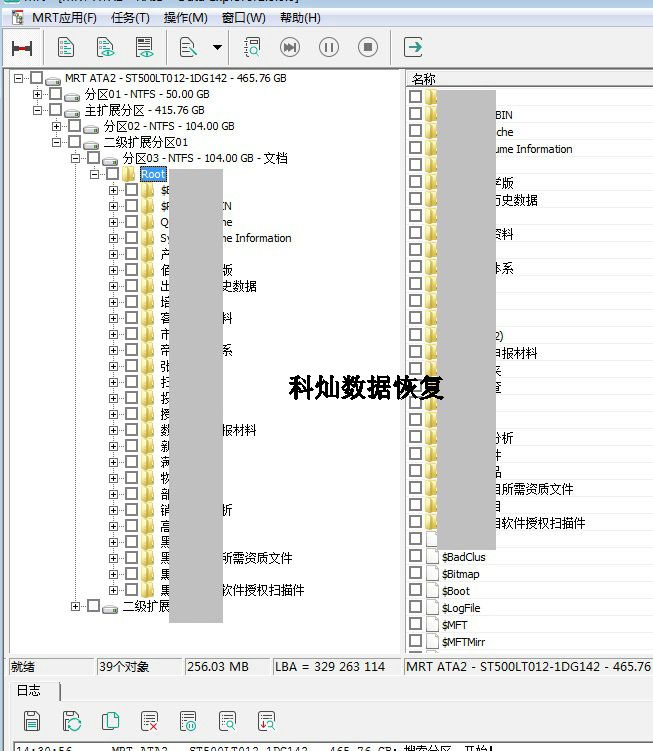Check the $Bitmap file checkbox

[415, 573]
